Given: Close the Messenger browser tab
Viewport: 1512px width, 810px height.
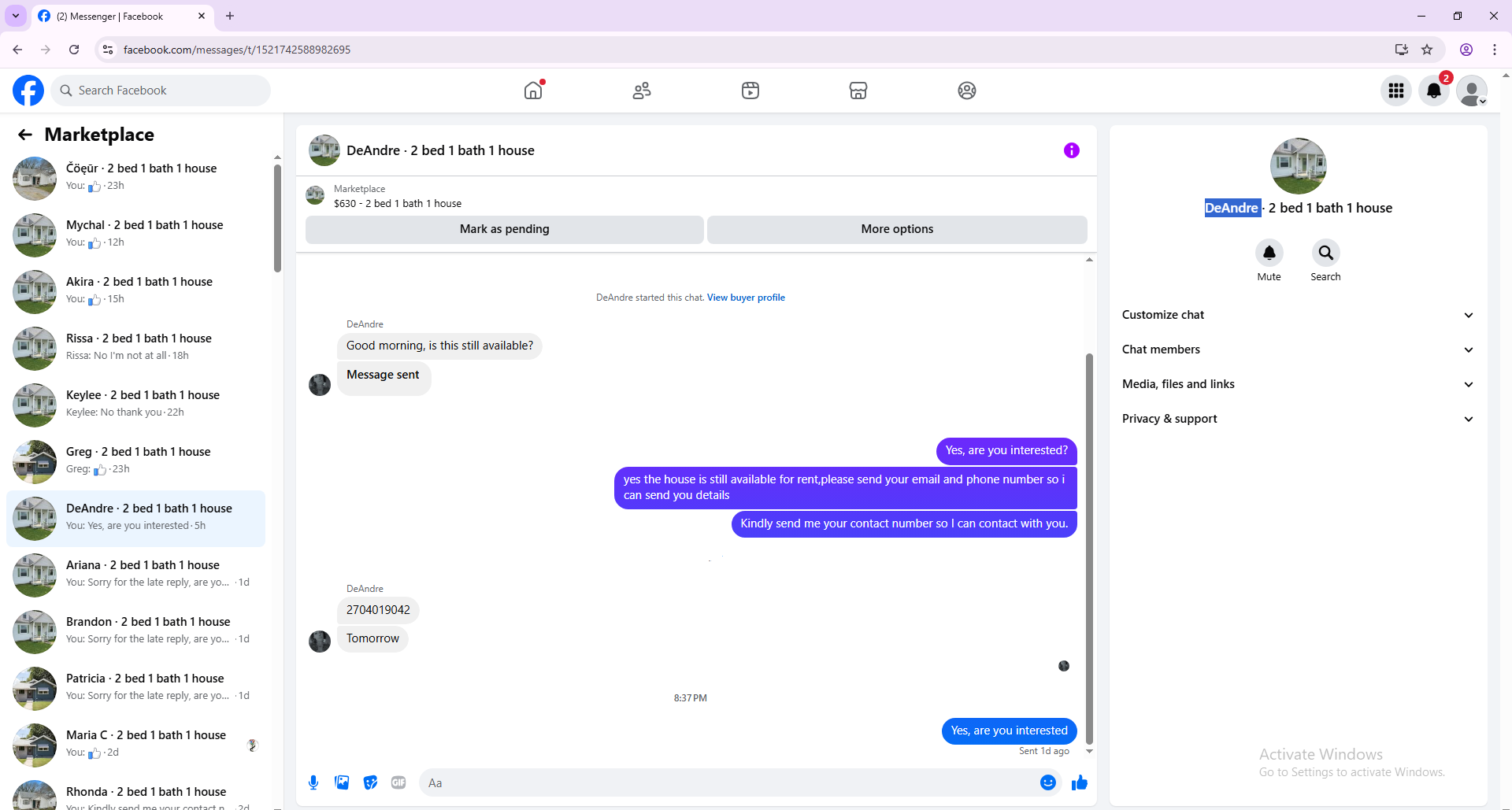Looking at the screenshot, I should coord(202,16).
